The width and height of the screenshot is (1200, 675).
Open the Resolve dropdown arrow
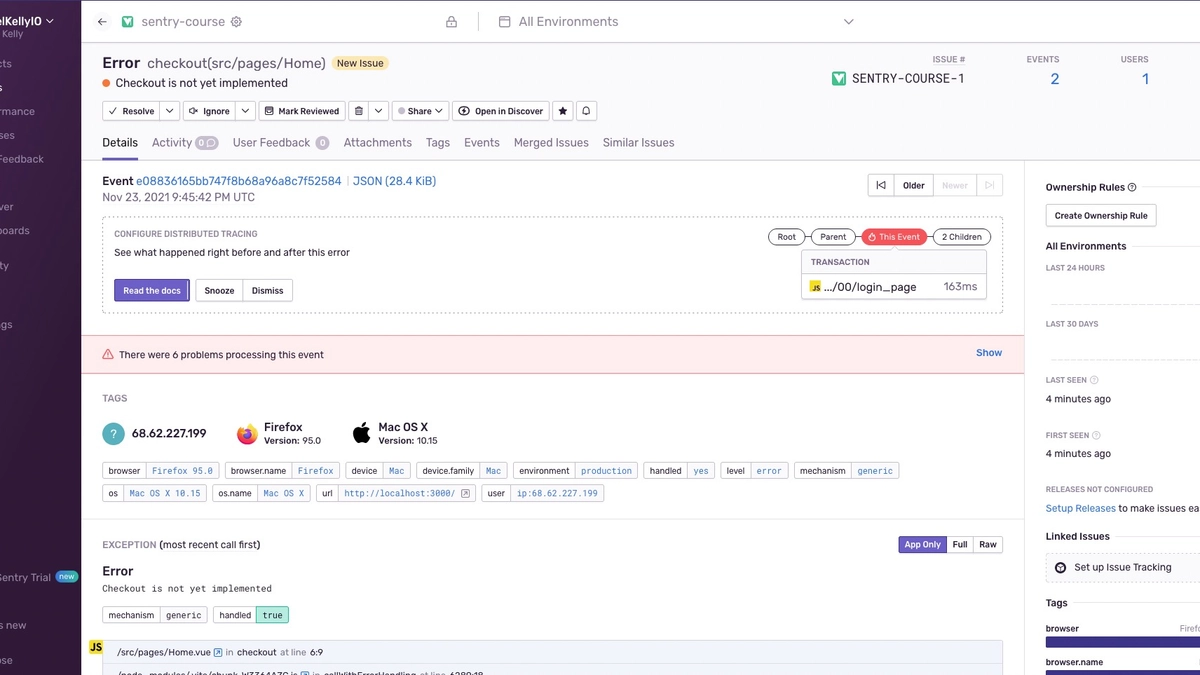170,110
